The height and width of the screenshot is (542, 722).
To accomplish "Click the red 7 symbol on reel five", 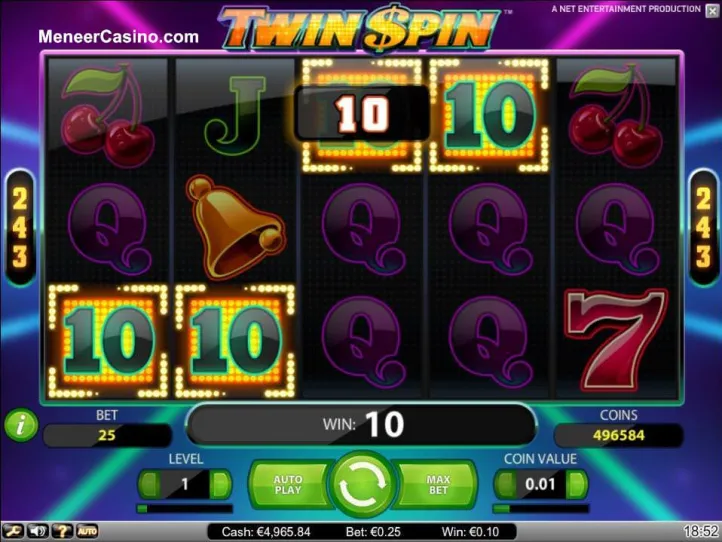I will pos(617,340).
